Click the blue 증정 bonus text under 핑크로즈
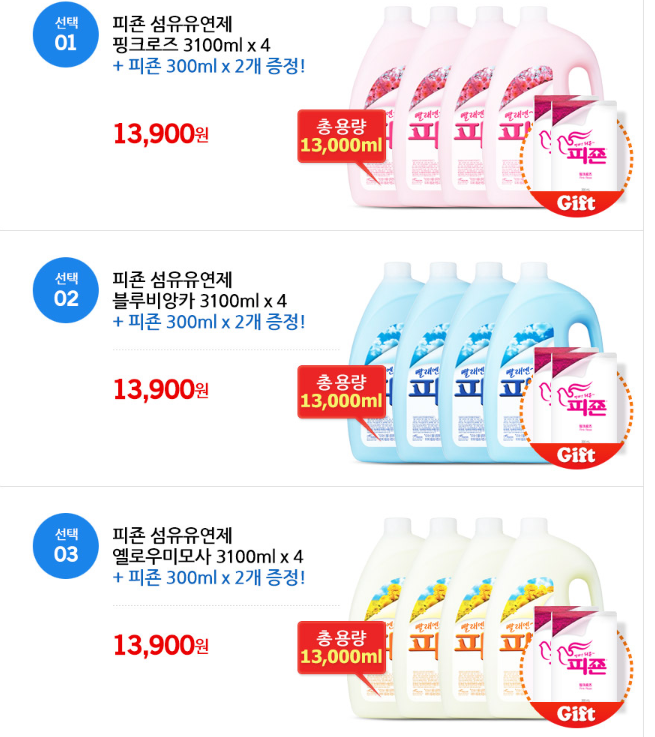Image resolution: width=655 pixels, height=737 pixels. point(209,66)
